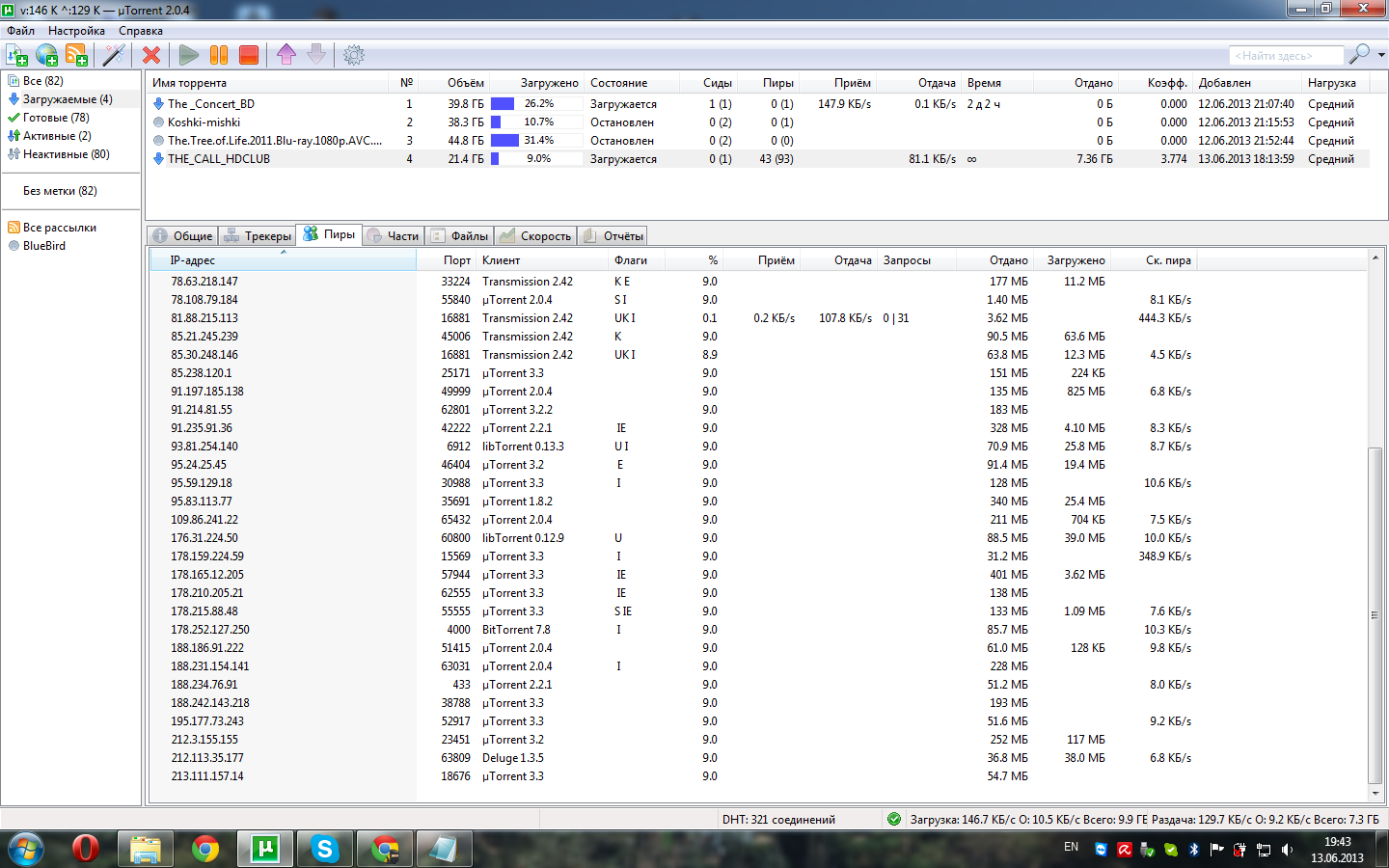This screenshot has width=1389, height=868.
Task: Move torrent up the queue arrow icon
Action: (286, 55)
